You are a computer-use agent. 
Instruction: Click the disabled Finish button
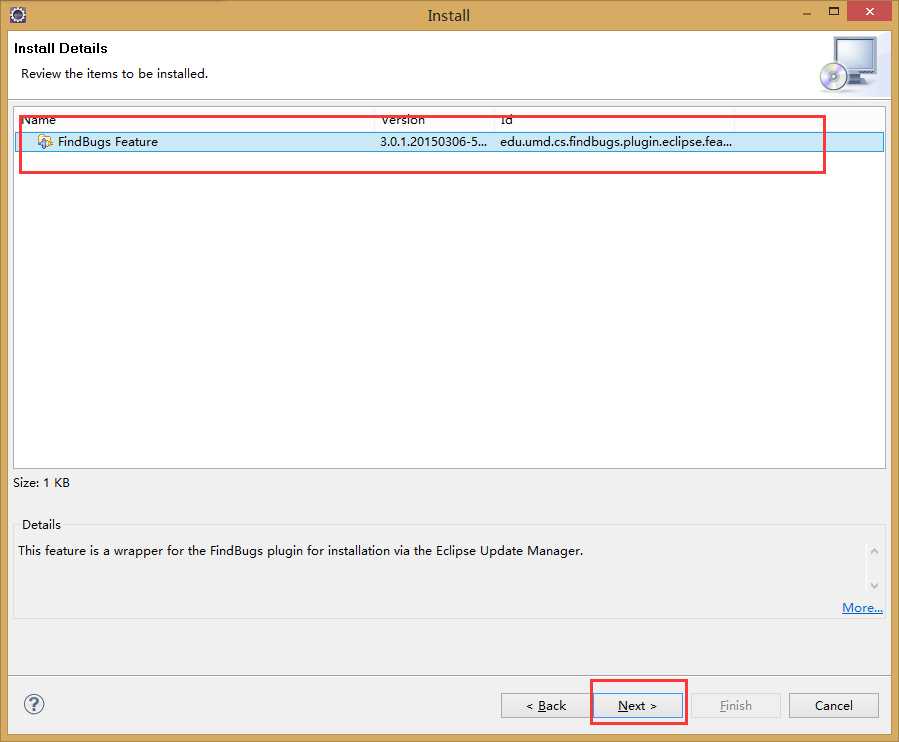tap(736, 705)
